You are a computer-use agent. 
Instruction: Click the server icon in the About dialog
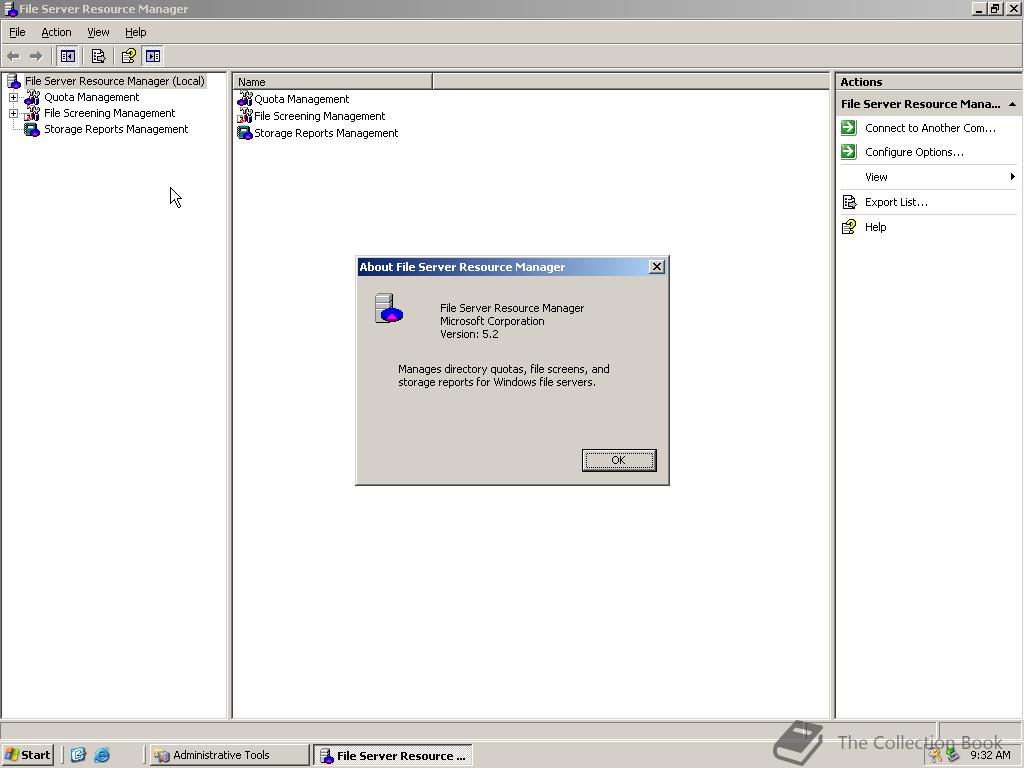coord(389,309)
